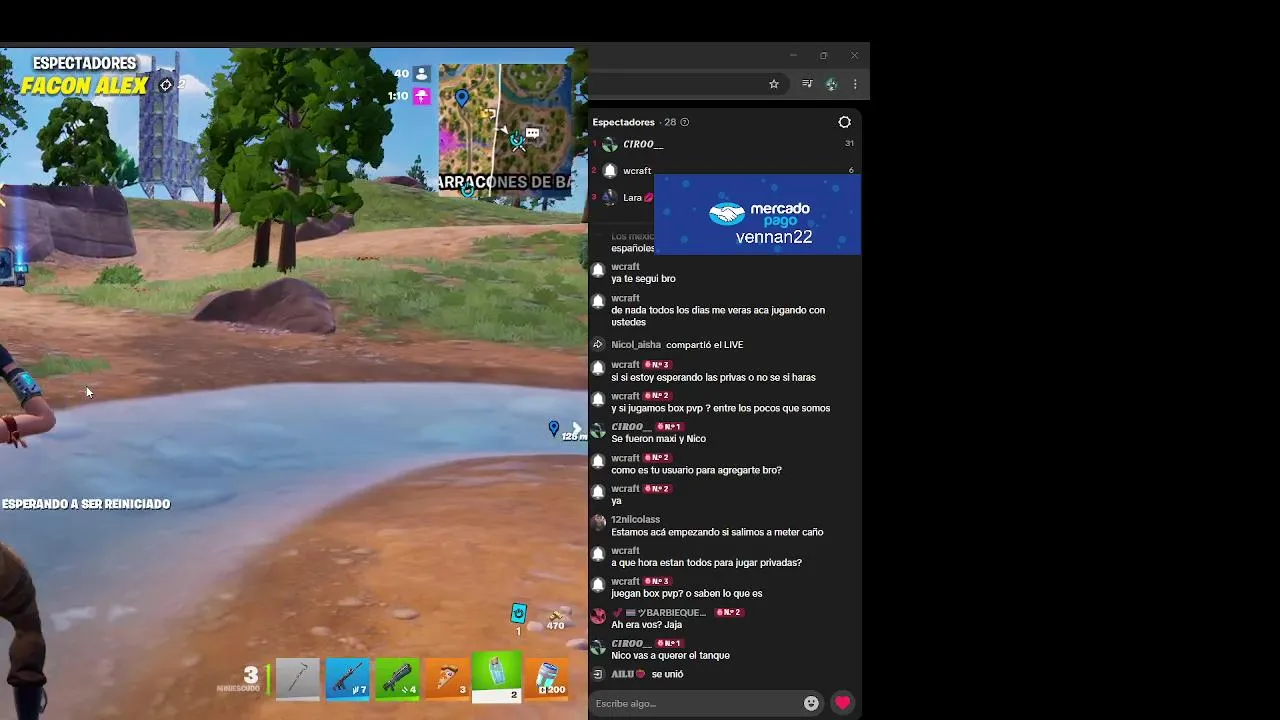The height and width of the screenshot is (720, 1280).
Task: Click the crosshair icon next to FACON ALEX
Action: coord(166,86)
